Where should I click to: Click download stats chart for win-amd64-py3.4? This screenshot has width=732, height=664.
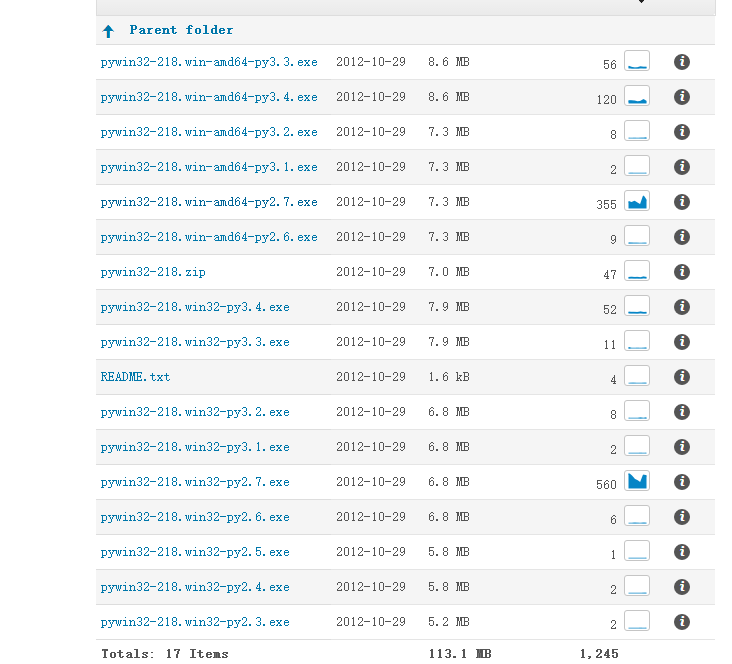[x=637, y=96]
